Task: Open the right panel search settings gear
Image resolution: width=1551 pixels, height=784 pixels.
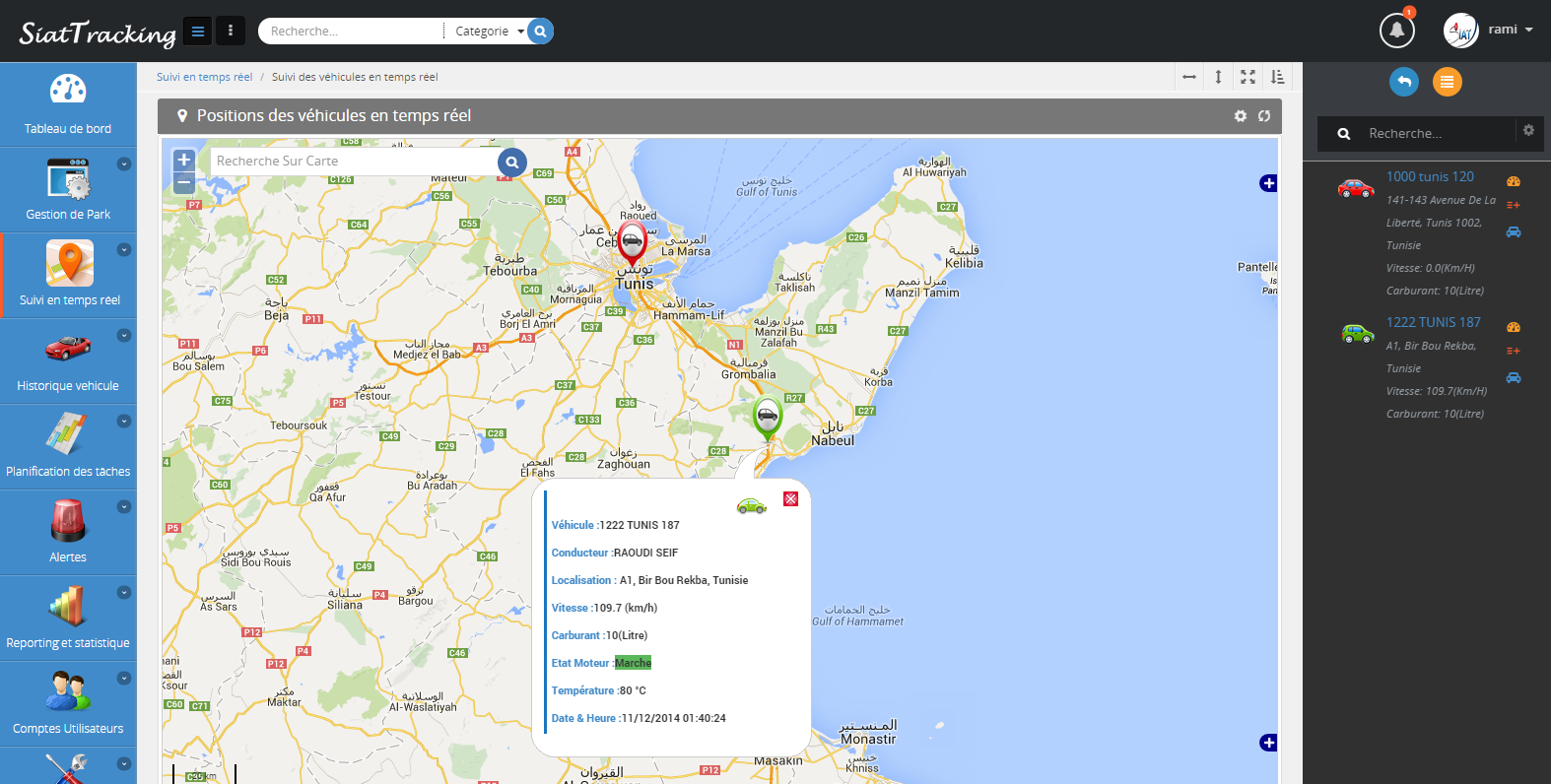Action: click(1528, 130)
